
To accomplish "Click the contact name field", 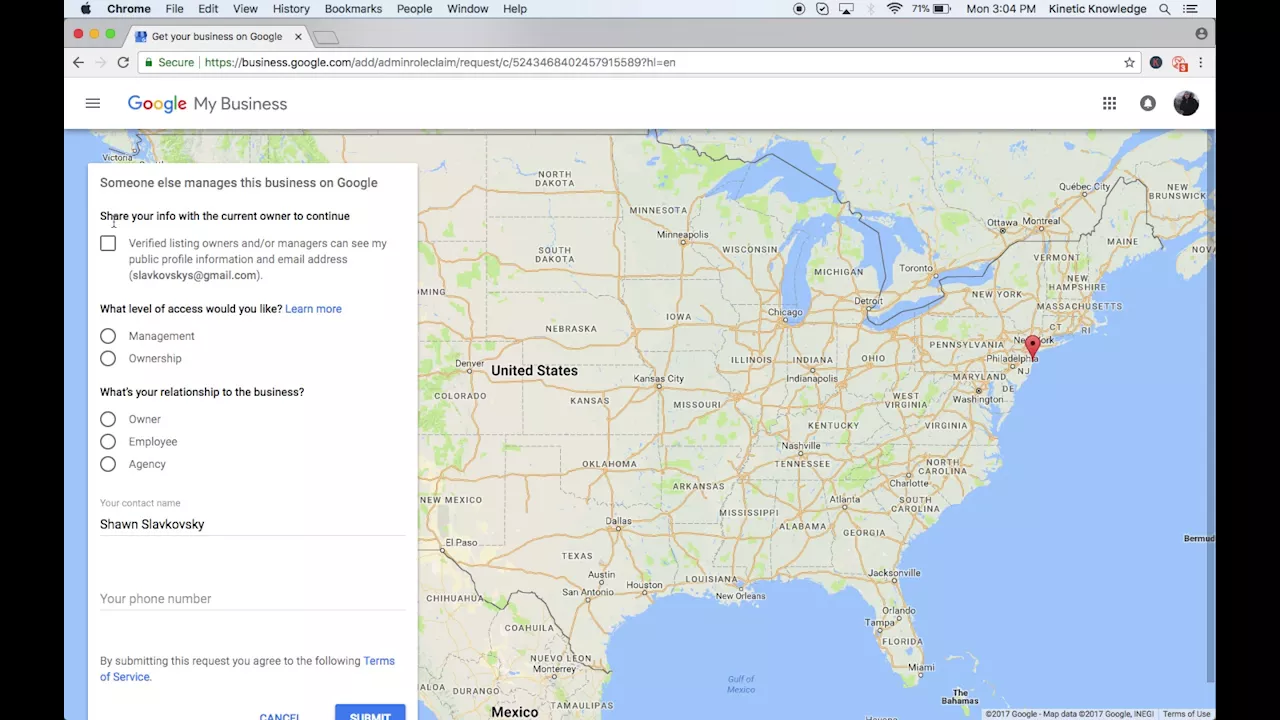I will click(252, 524).
